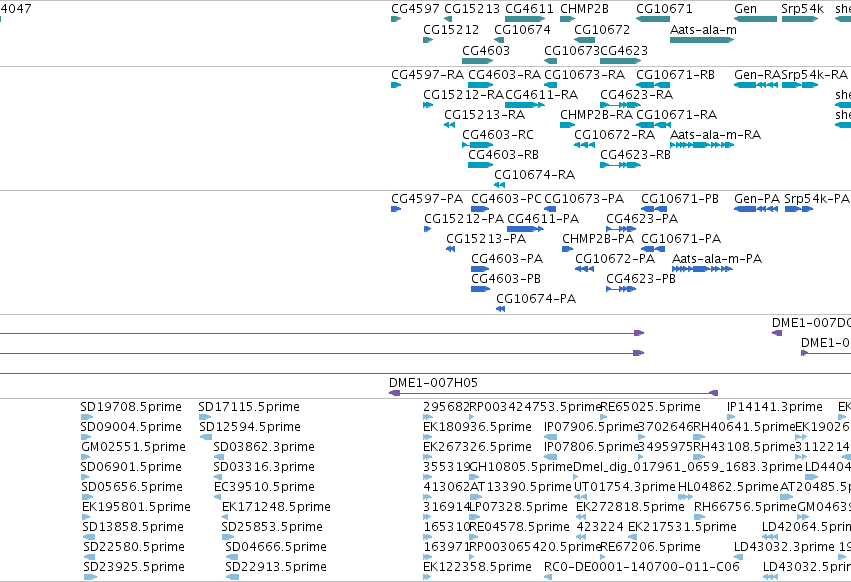Click the CG10673-RA transcript label
The height and width of the screenshot is (582, 851).
(585, 74)
